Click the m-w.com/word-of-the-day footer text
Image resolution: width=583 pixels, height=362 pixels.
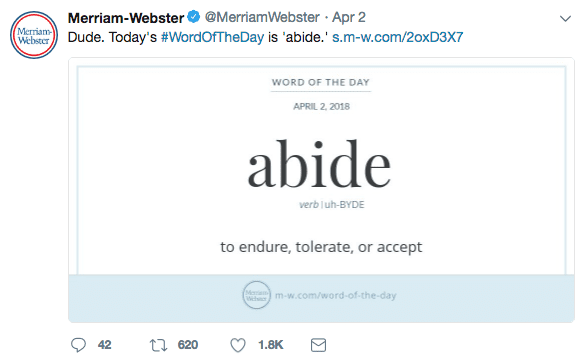pyautogui.click(x=336, y=295)
